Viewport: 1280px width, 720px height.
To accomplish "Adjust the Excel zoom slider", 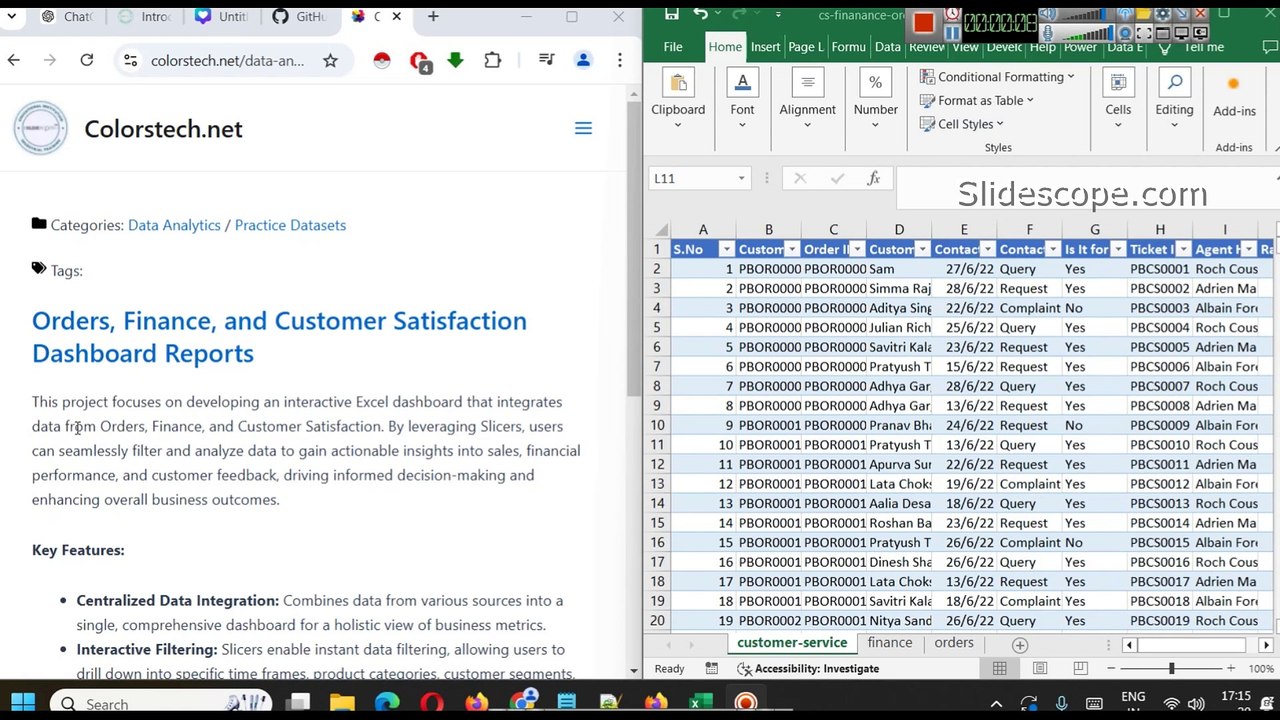I will tap(1171, 668).
